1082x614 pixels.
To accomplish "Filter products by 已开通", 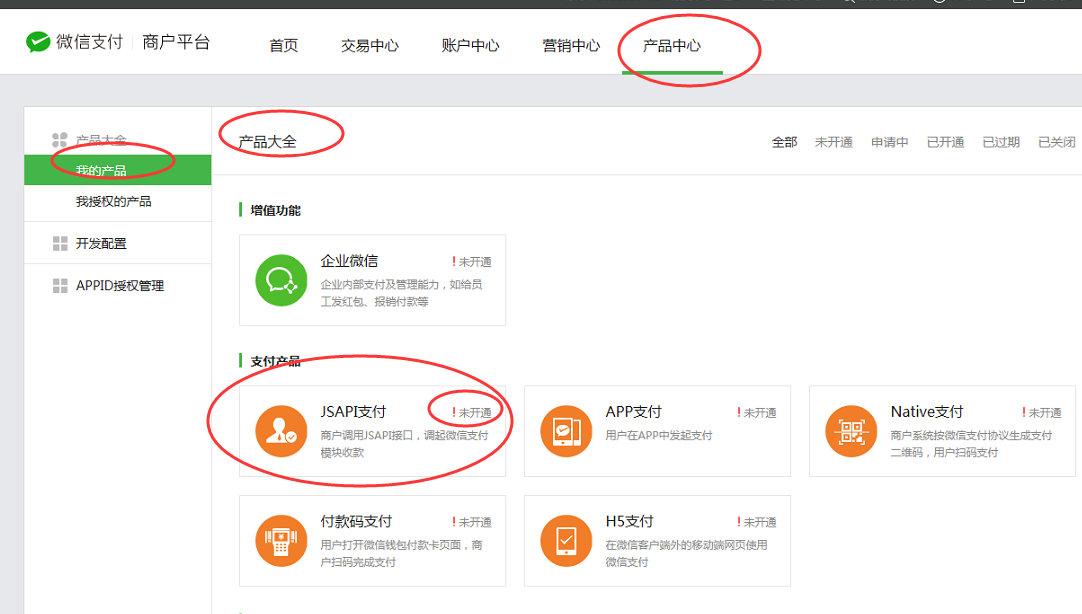I will coord(945,142).
